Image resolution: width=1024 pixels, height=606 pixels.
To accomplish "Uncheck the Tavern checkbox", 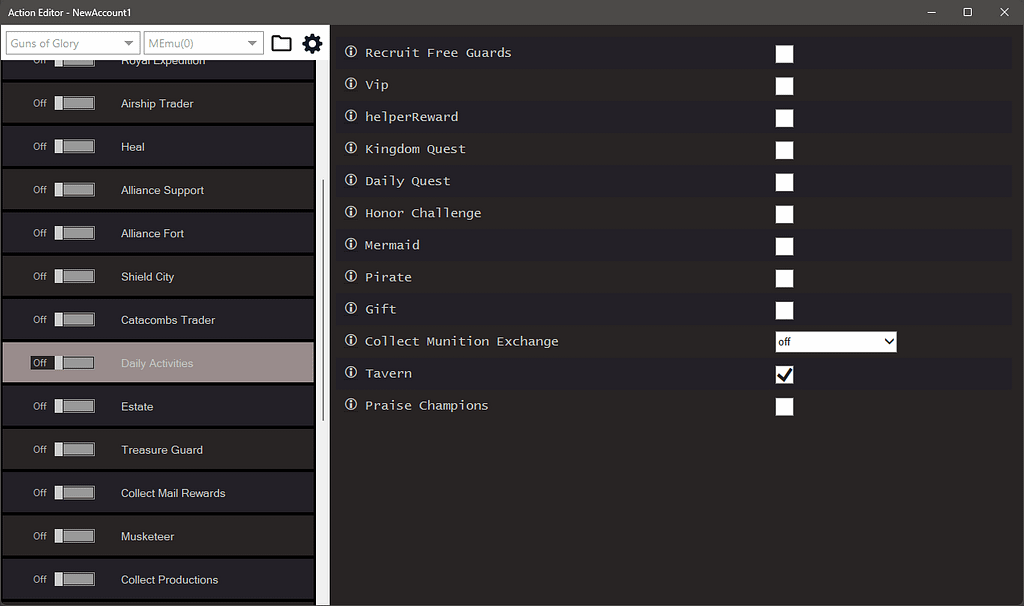I will pyautogui.click(x=784, y=374).
